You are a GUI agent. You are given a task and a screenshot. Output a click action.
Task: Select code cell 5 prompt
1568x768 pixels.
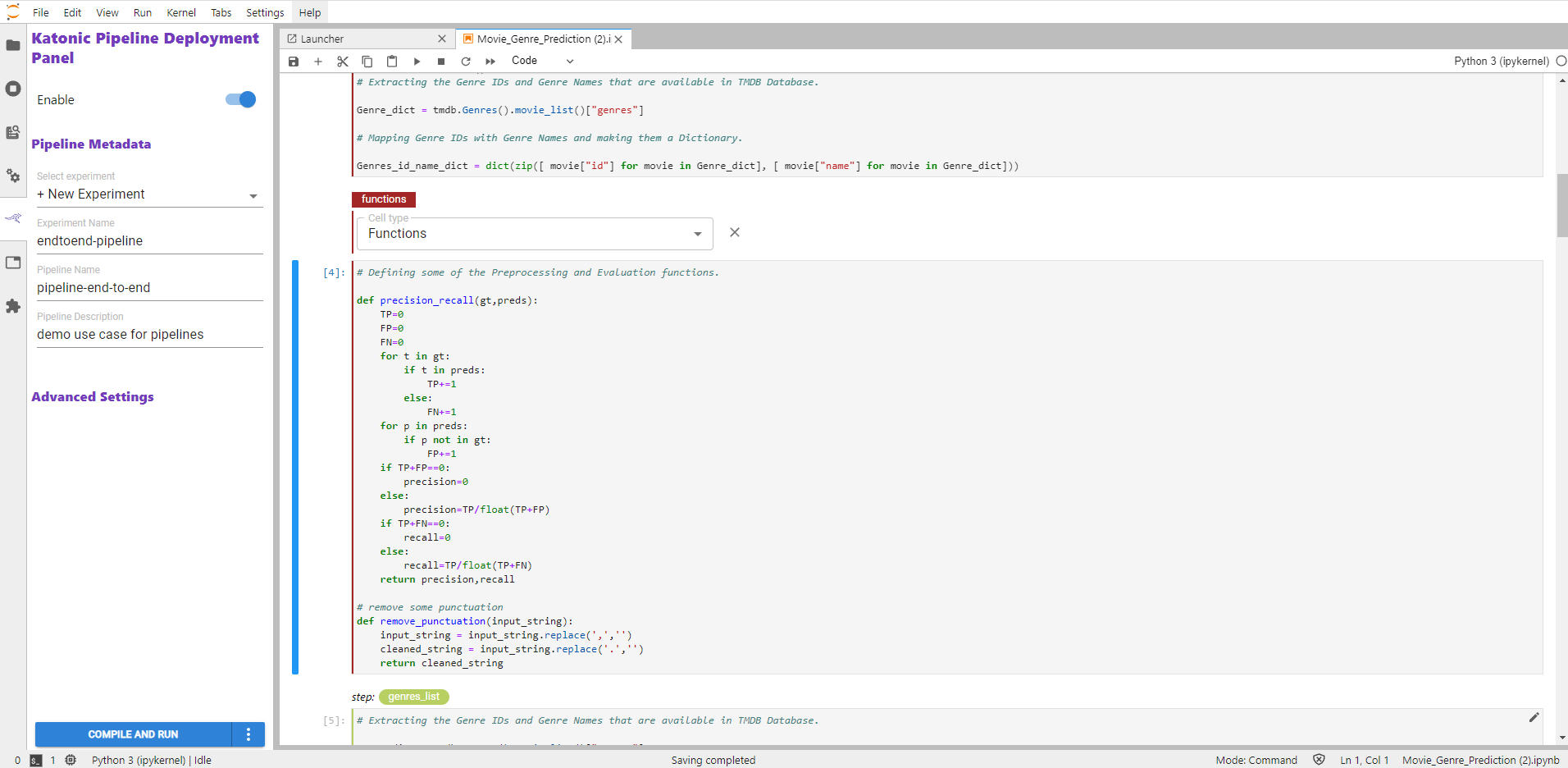click(334, 720)
